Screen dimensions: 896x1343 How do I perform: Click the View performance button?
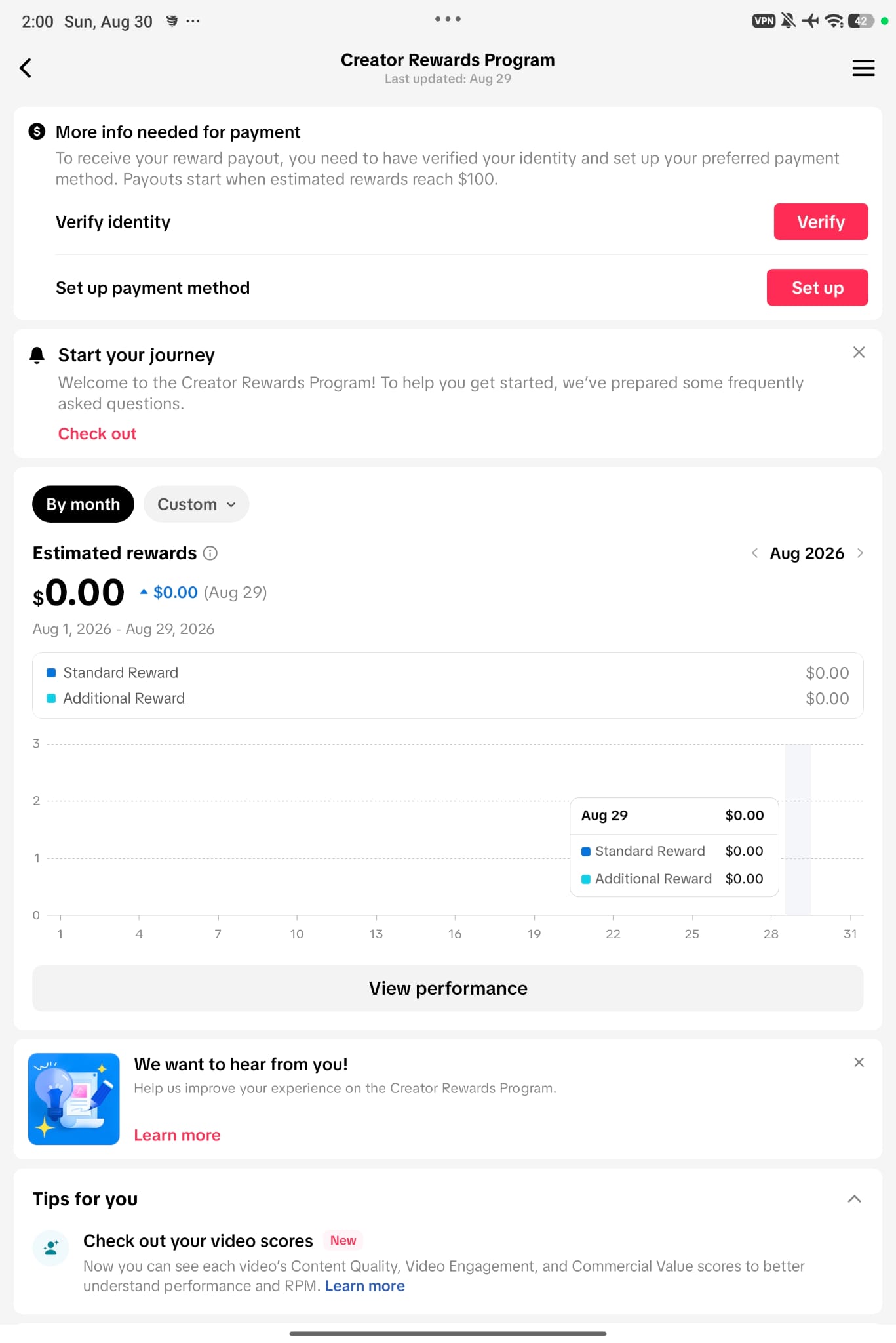[448, 988]
